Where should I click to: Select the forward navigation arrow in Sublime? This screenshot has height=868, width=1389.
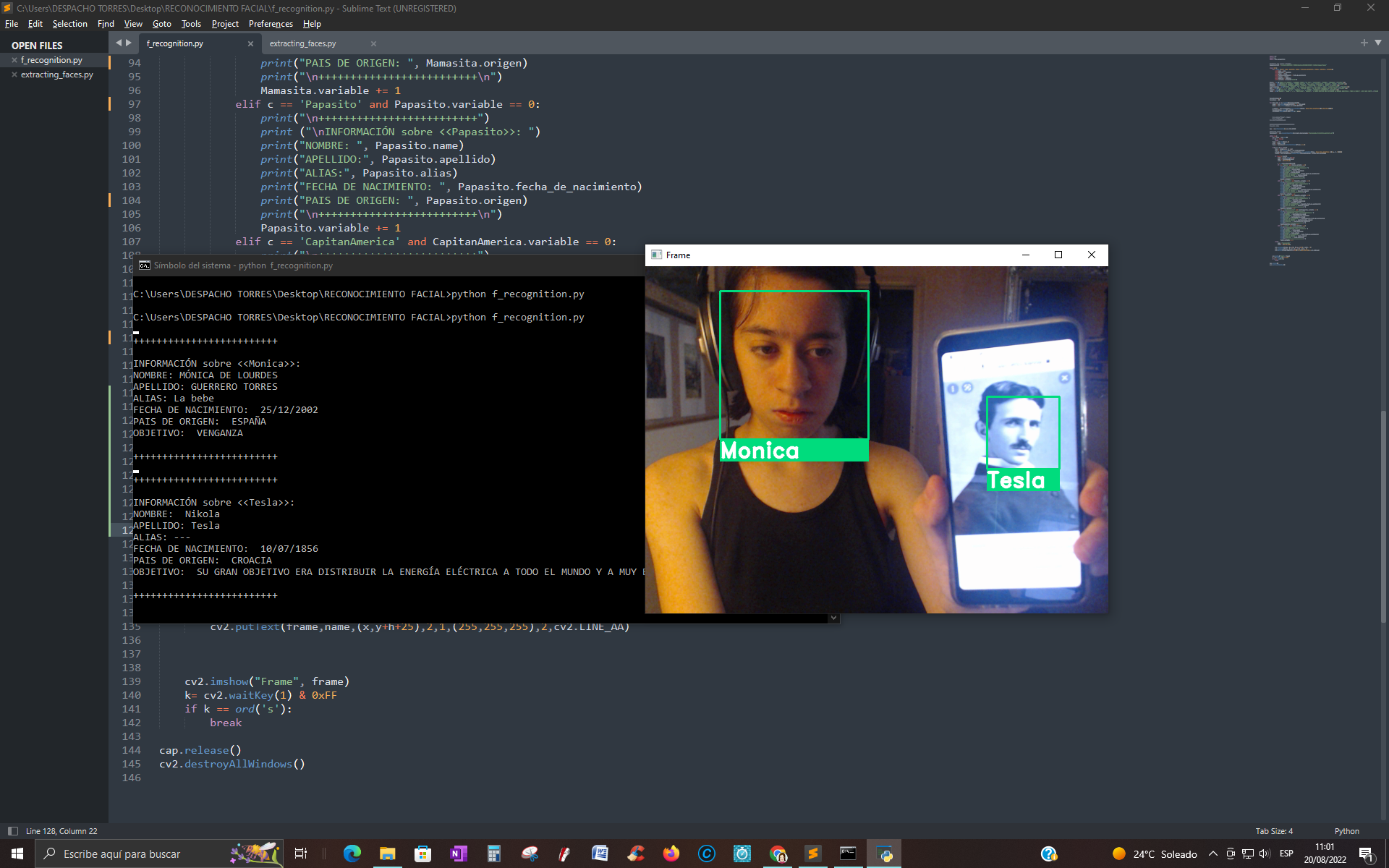coord(129,43)
